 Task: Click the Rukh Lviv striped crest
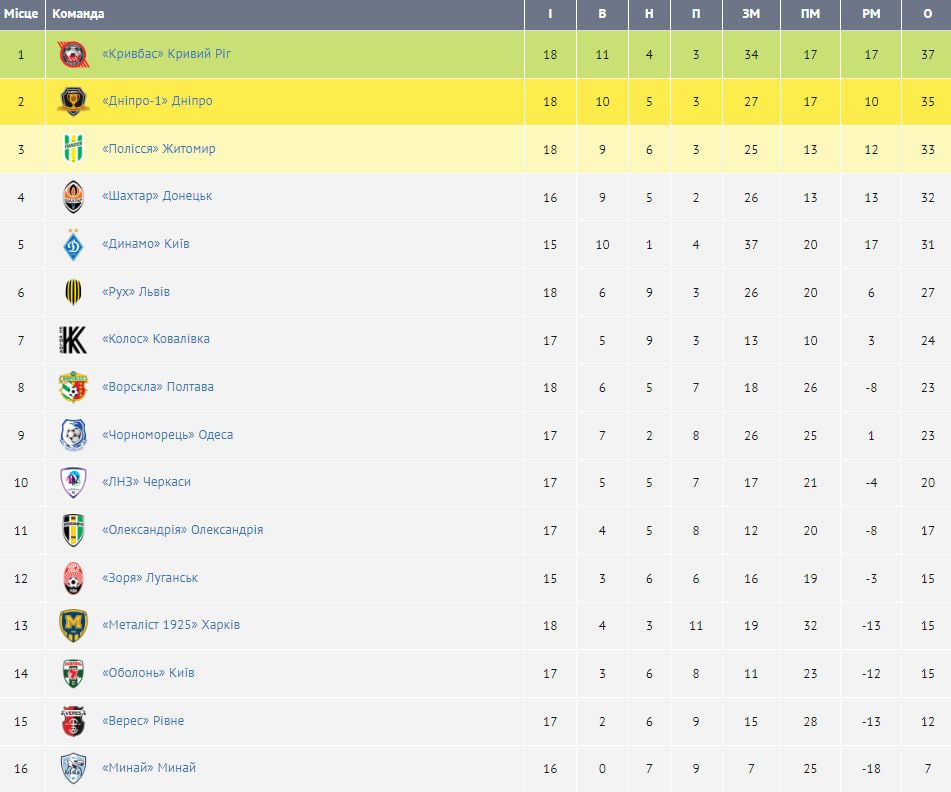pos(73,292)
